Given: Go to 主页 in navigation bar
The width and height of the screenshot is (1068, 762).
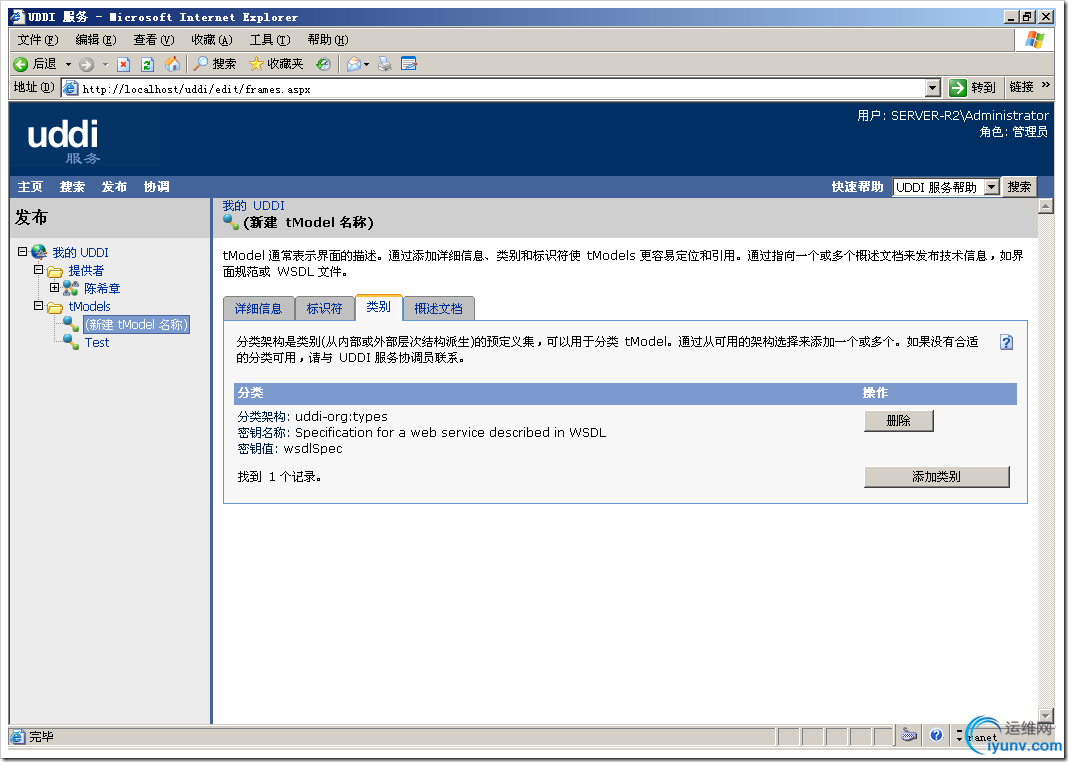Looking at the screenshot, I should 30,187.
